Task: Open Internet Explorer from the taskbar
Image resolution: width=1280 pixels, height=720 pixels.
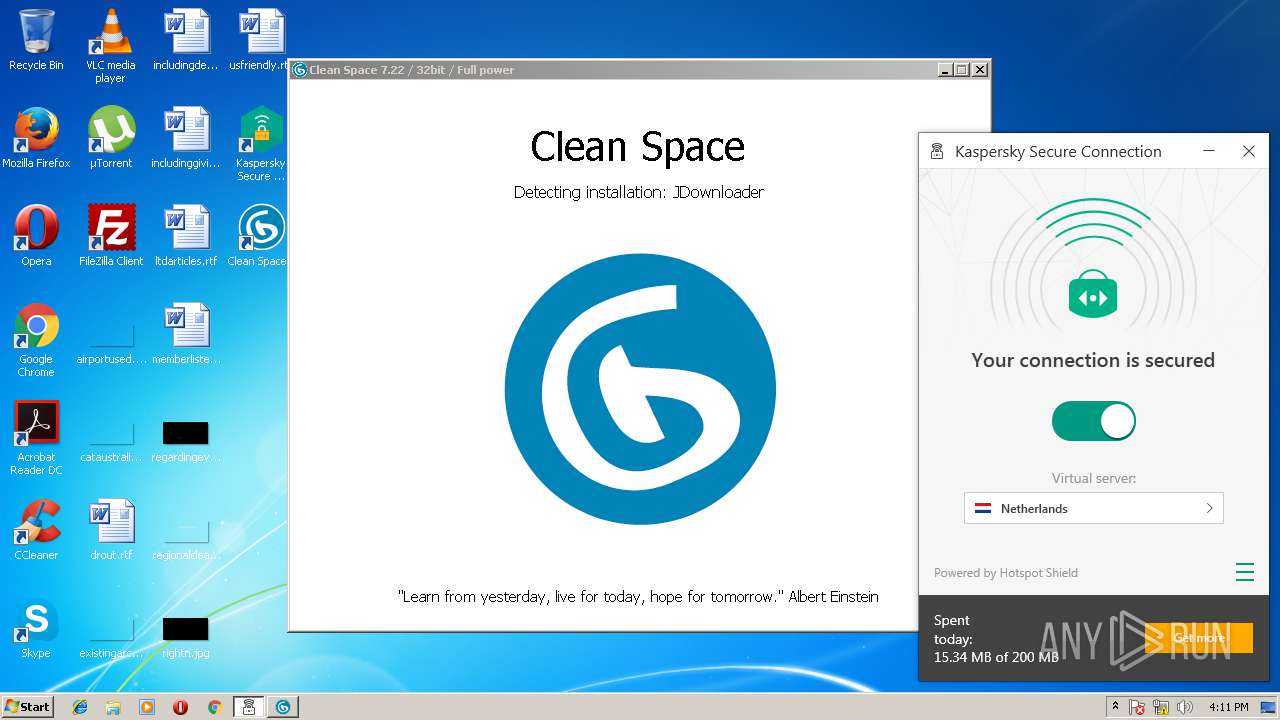Action: click(x=80, y=707)
